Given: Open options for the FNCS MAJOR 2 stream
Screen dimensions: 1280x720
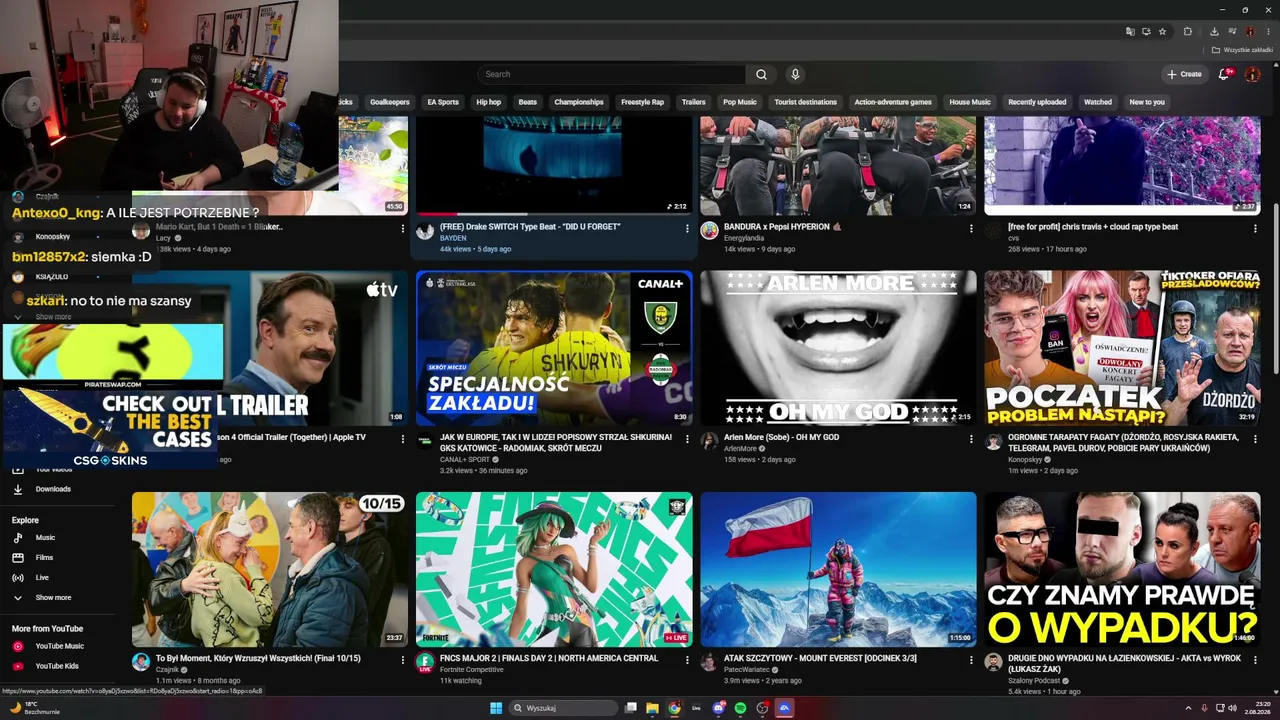Looking at the screenshot, I should pyautogui.click(x=687, y=660).
